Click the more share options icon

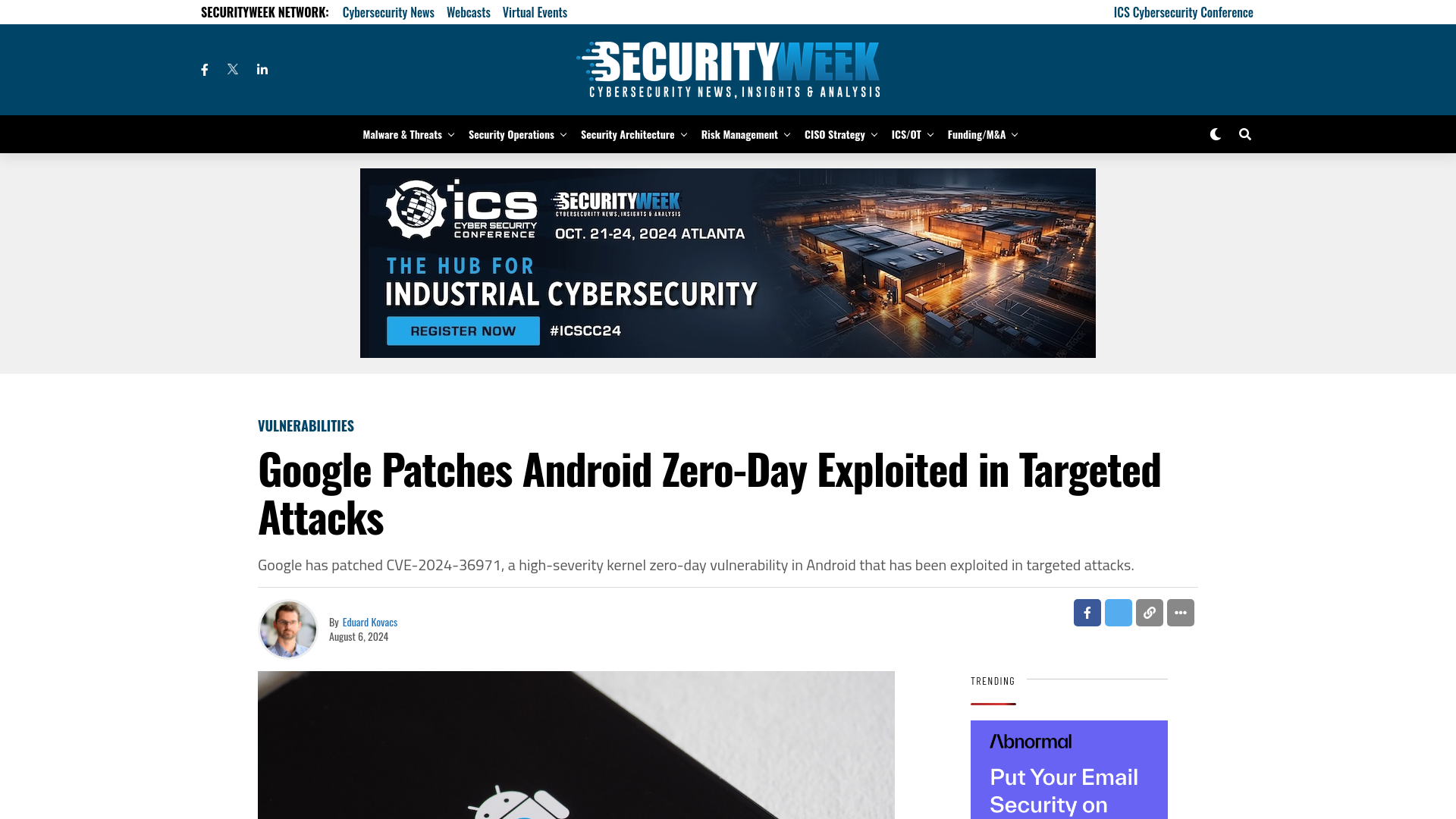(1180, 612)
